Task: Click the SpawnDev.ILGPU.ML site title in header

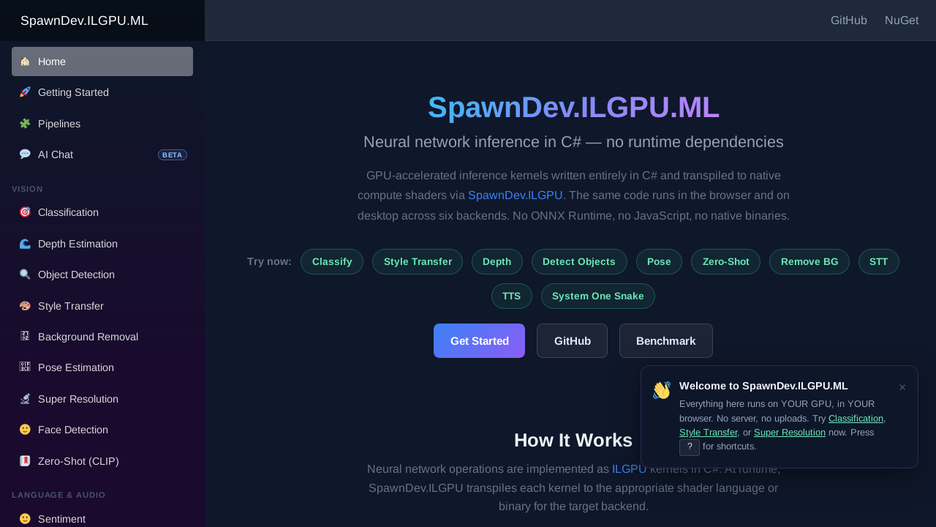Action: click(x=84, y=20)
